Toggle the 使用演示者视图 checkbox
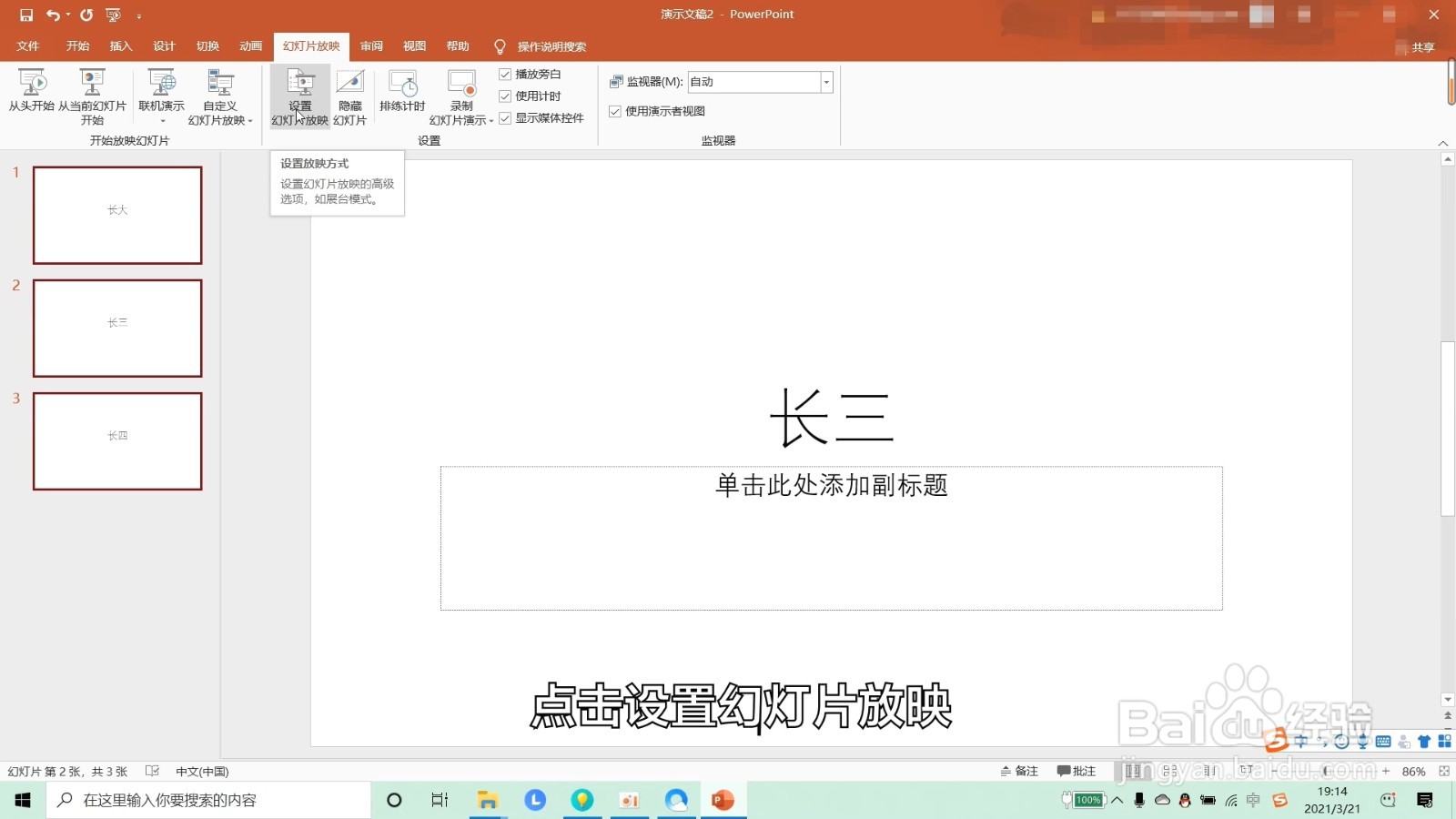The image size is (1456, 819). point(615,111)
